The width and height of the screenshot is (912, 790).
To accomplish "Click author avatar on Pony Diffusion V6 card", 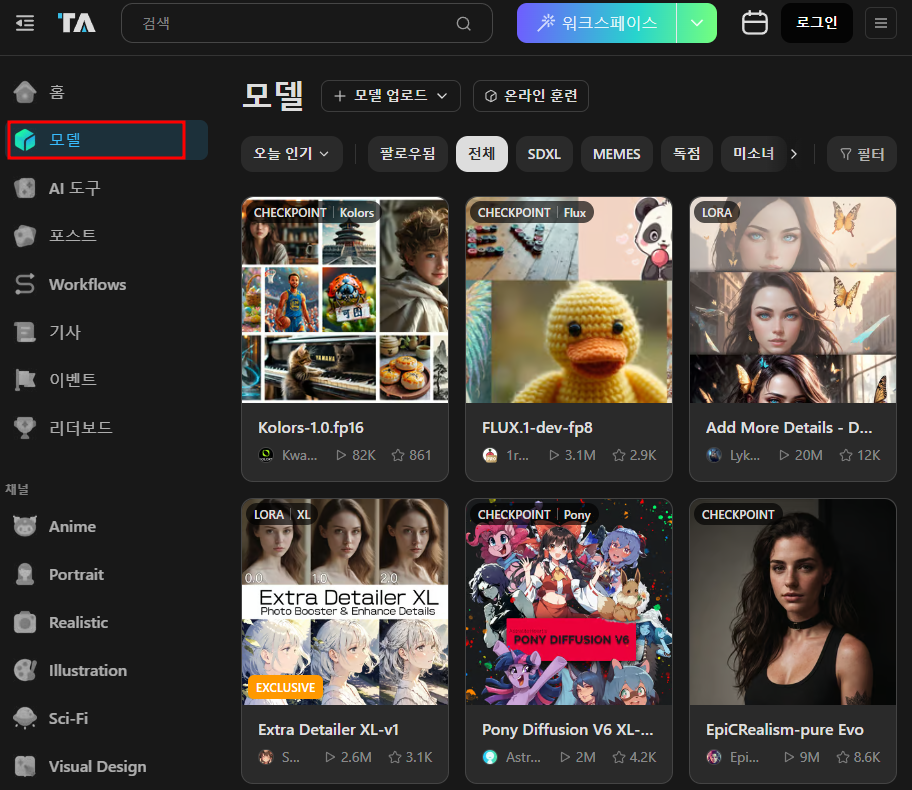I will 490,757.
